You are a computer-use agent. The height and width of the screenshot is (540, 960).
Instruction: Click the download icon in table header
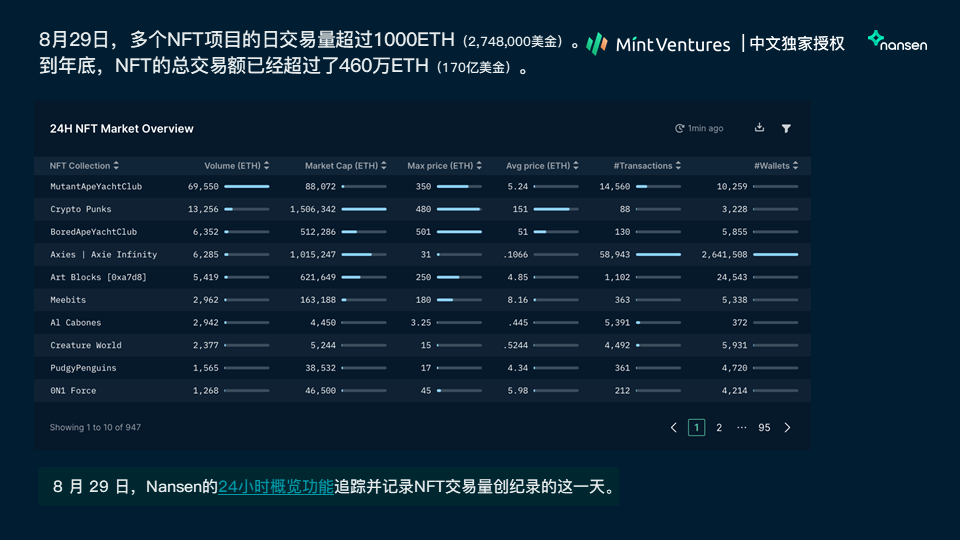click(x=759, y=127)
